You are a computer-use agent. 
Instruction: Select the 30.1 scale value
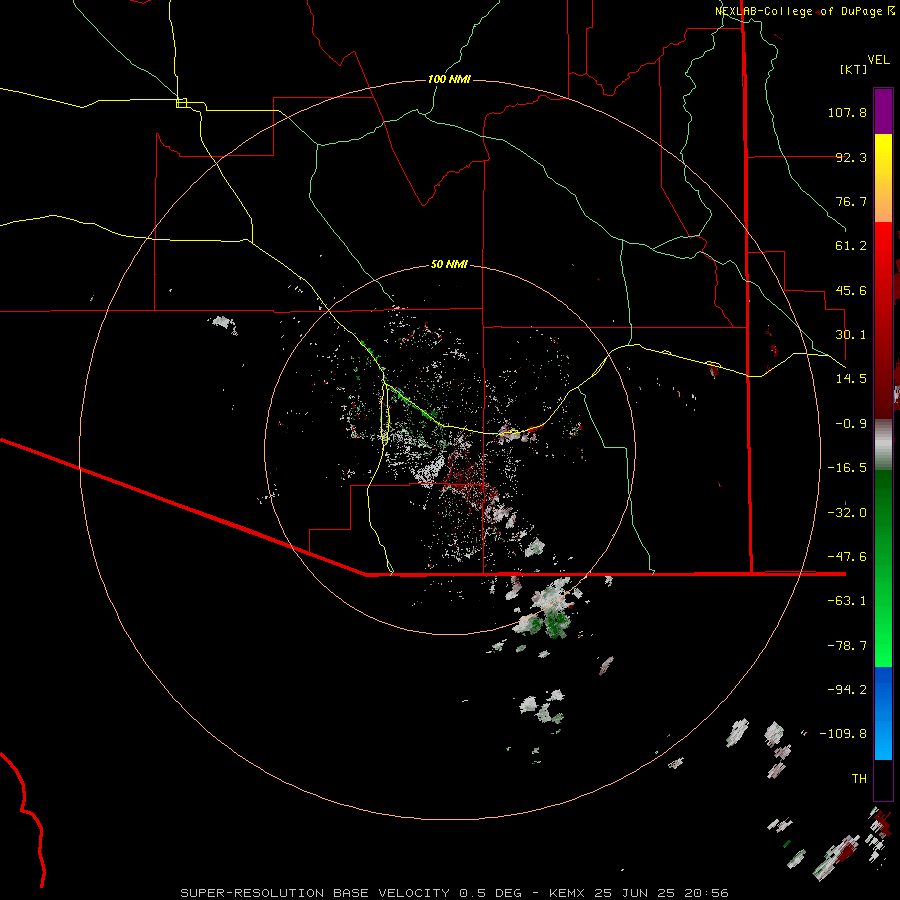[851, 335]
